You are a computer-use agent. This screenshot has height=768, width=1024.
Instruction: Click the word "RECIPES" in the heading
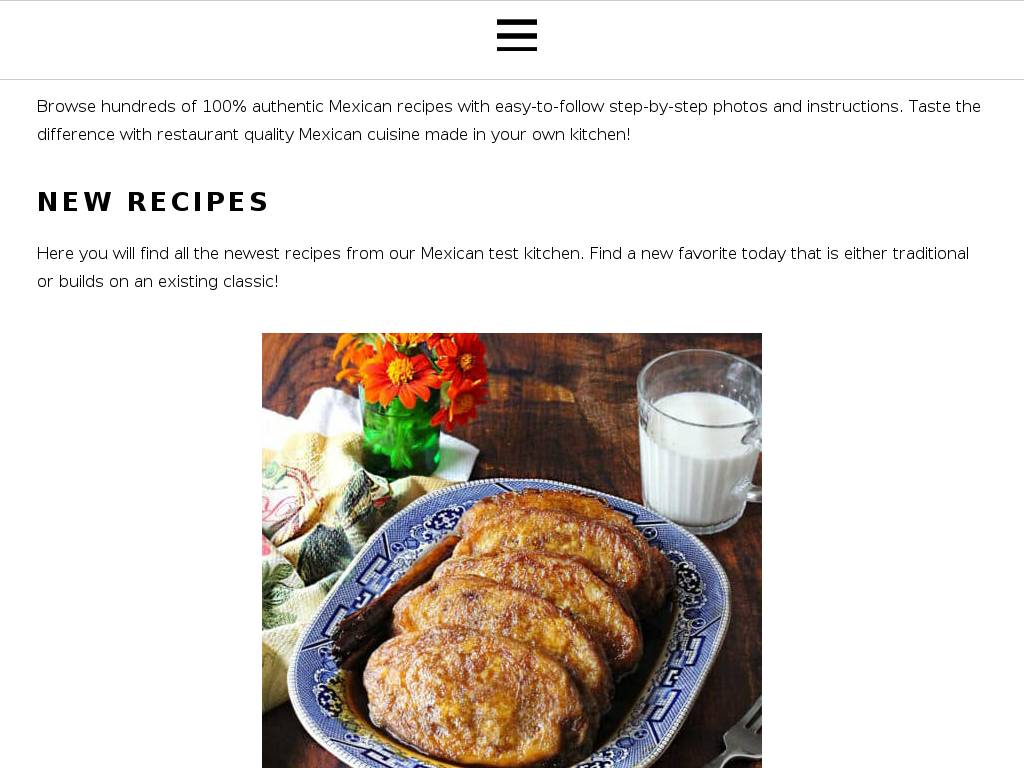coord(198,202)
